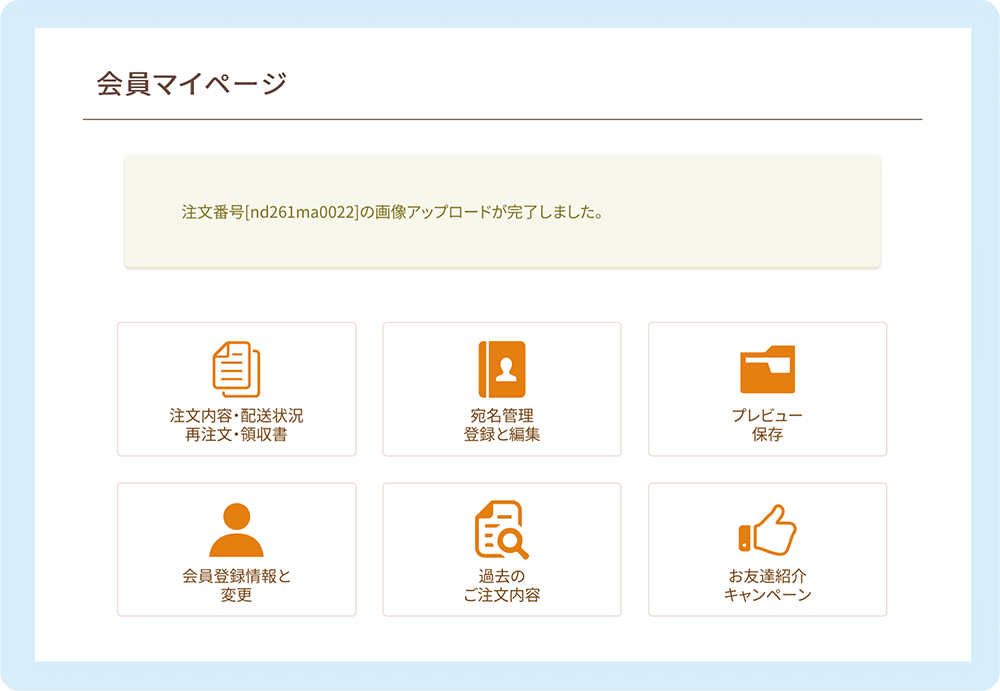Click the address book icon for 宛名管理
This screenshot has width=1000, height=691.
[502, 369]
